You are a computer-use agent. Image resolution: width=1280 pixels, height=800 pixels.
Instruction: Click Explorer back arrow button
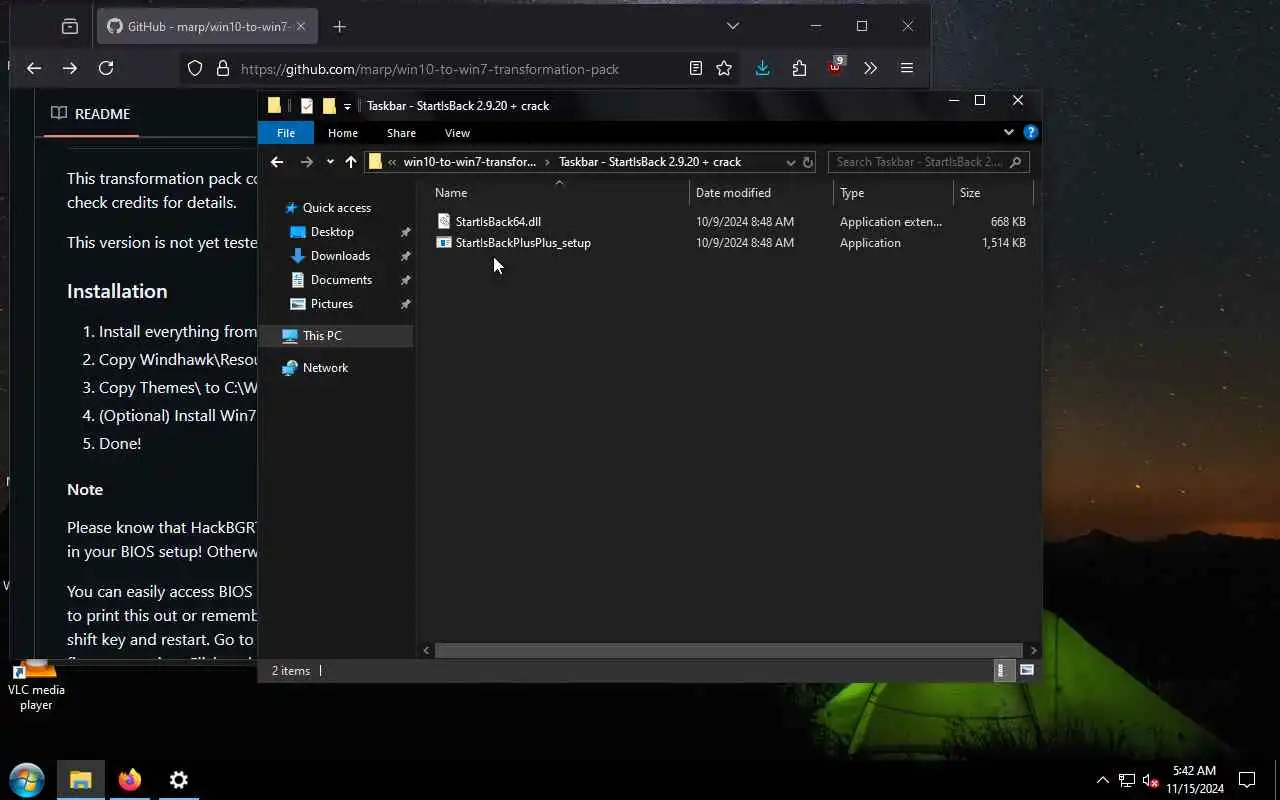coord(277,162)
